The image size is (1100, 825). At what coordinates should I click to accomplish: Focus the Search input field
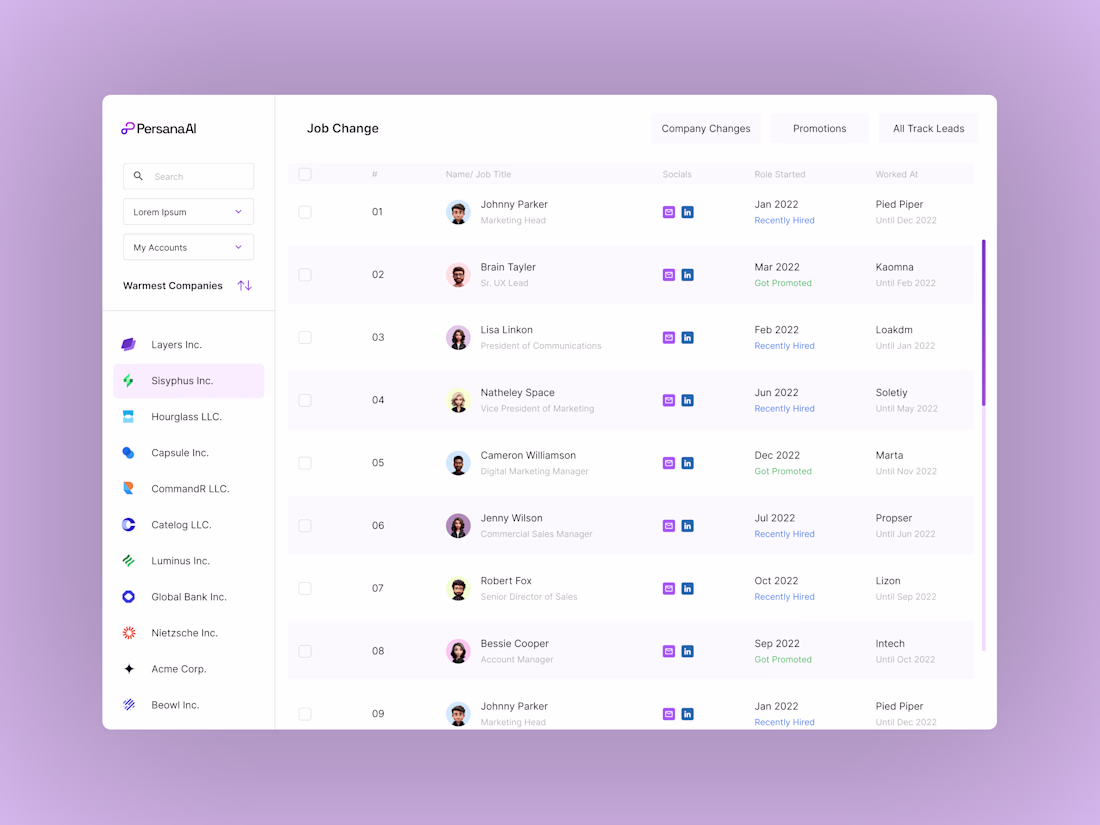click(188, 176)
